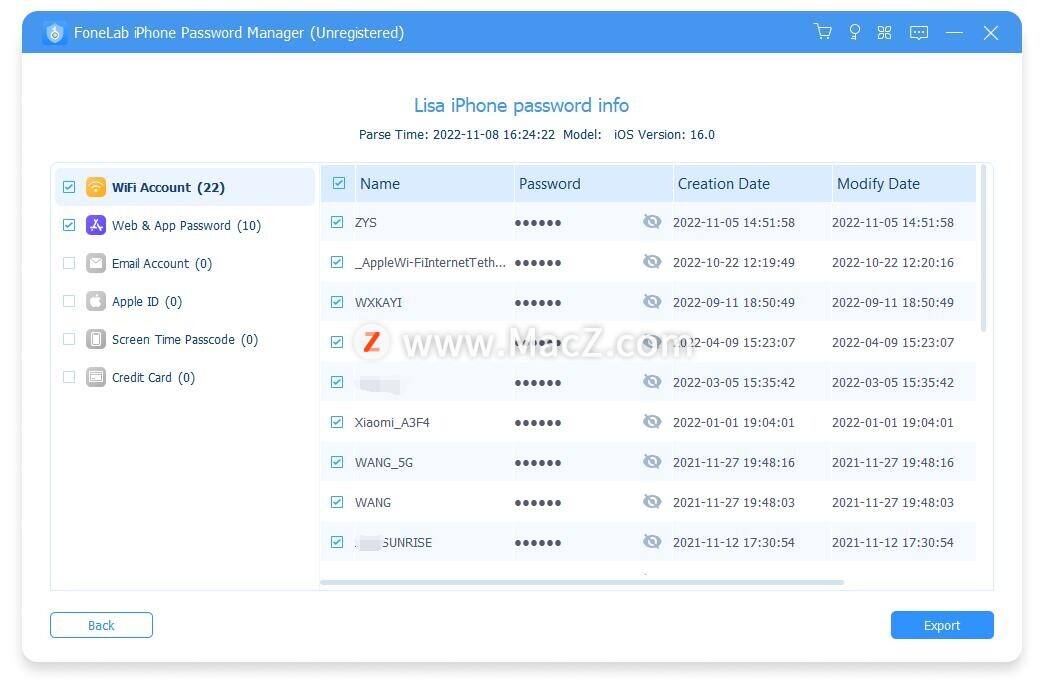
Task: Click the Email Account envelope icon
Action: 96,263
